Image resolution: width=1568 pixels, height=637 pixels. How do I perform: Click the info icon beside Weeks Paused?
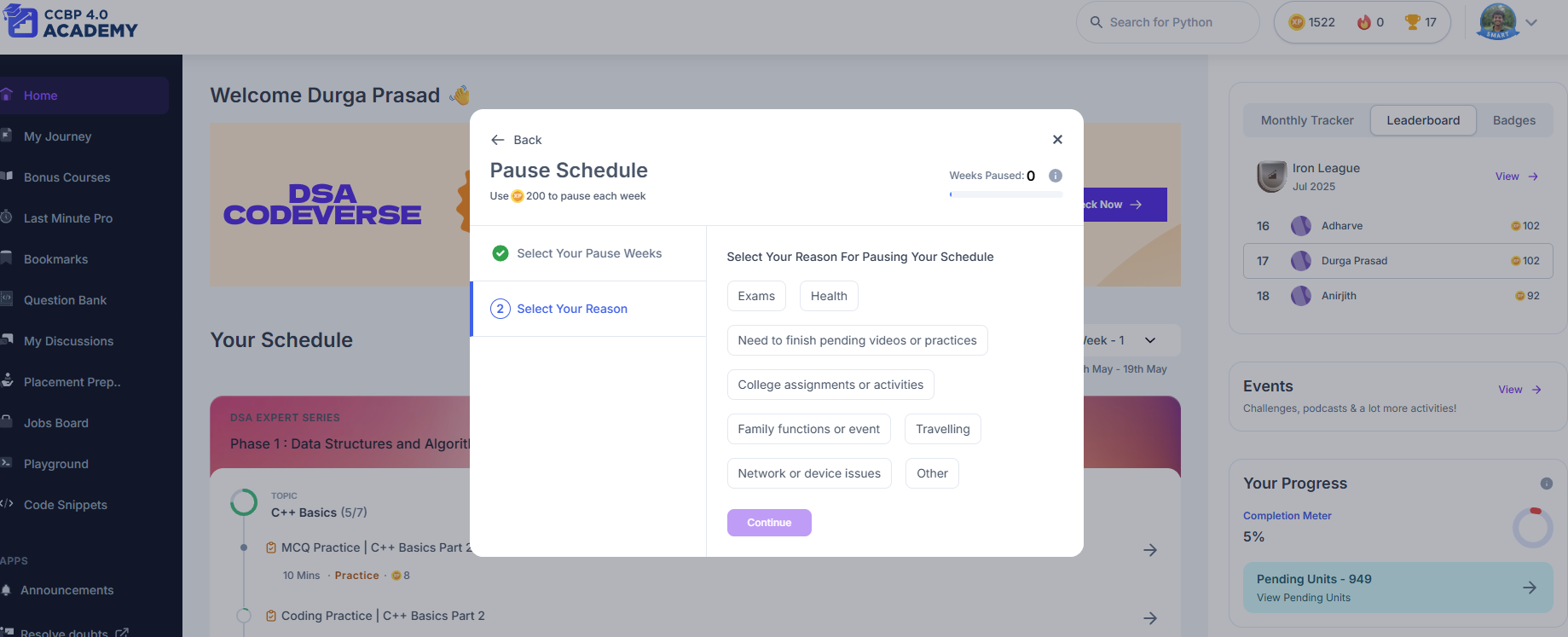click(1056, 176)
